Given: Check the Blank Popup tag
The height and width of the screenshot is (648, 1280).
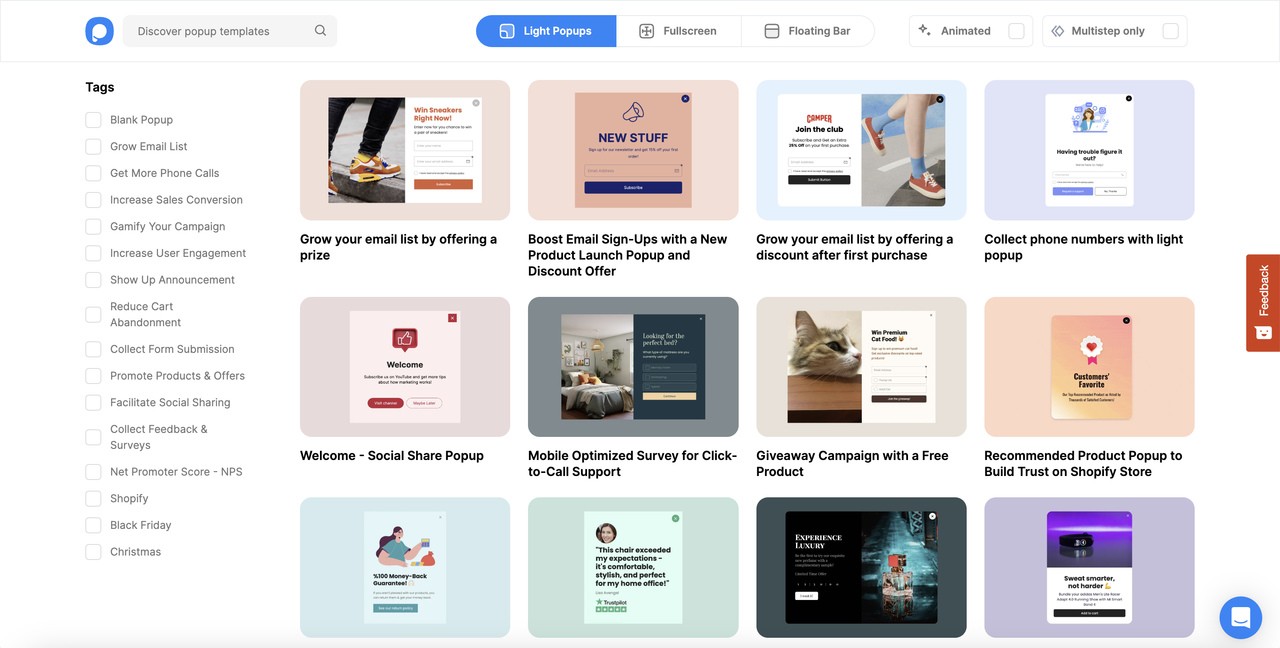Looking at the screenshot, I should point(93,120).
